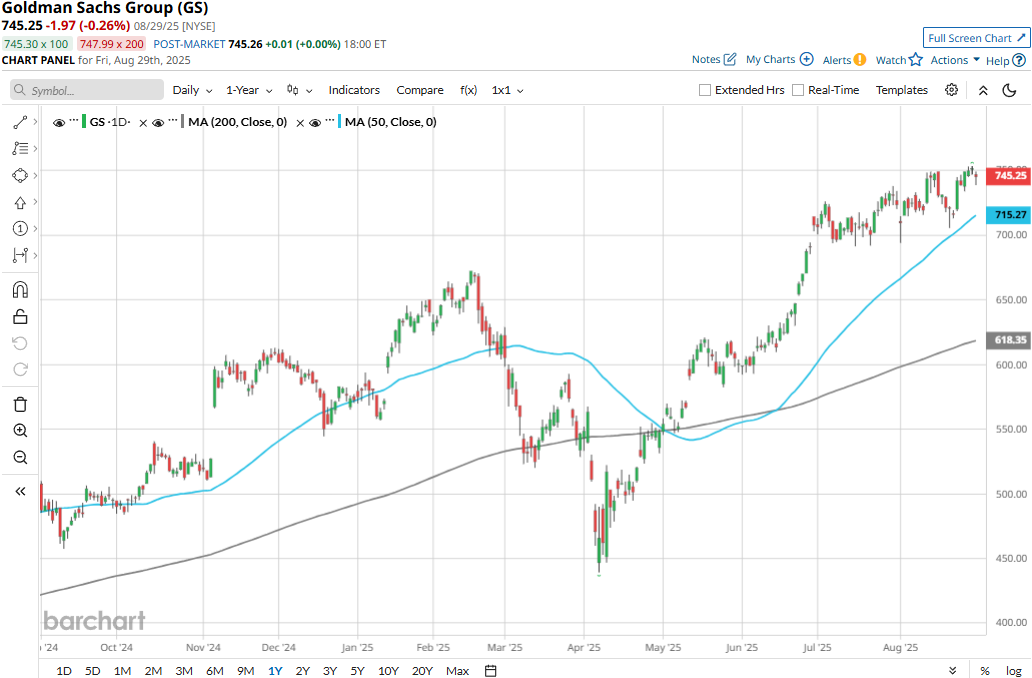The width and height of the screenshot is (1032, 678).
Task: Open more options for MA (200, Close, 0)
Action: (x=173, y=121)
